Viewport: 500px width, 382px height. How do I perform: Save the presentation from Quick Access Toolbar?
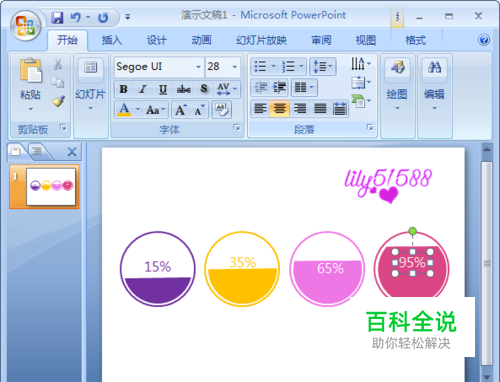point(57,17)
